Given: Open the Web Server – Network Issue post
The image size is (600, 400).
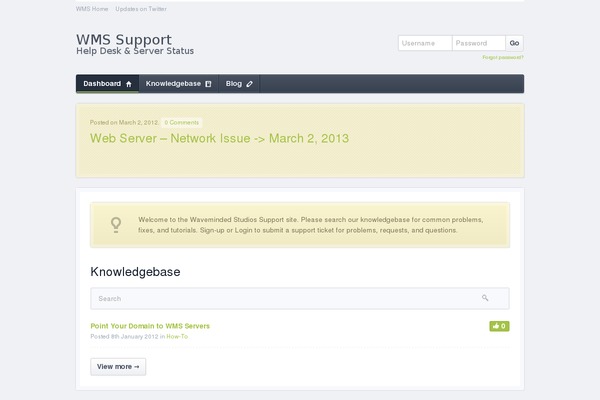Looking at the screenshot, I should point(219,138).
